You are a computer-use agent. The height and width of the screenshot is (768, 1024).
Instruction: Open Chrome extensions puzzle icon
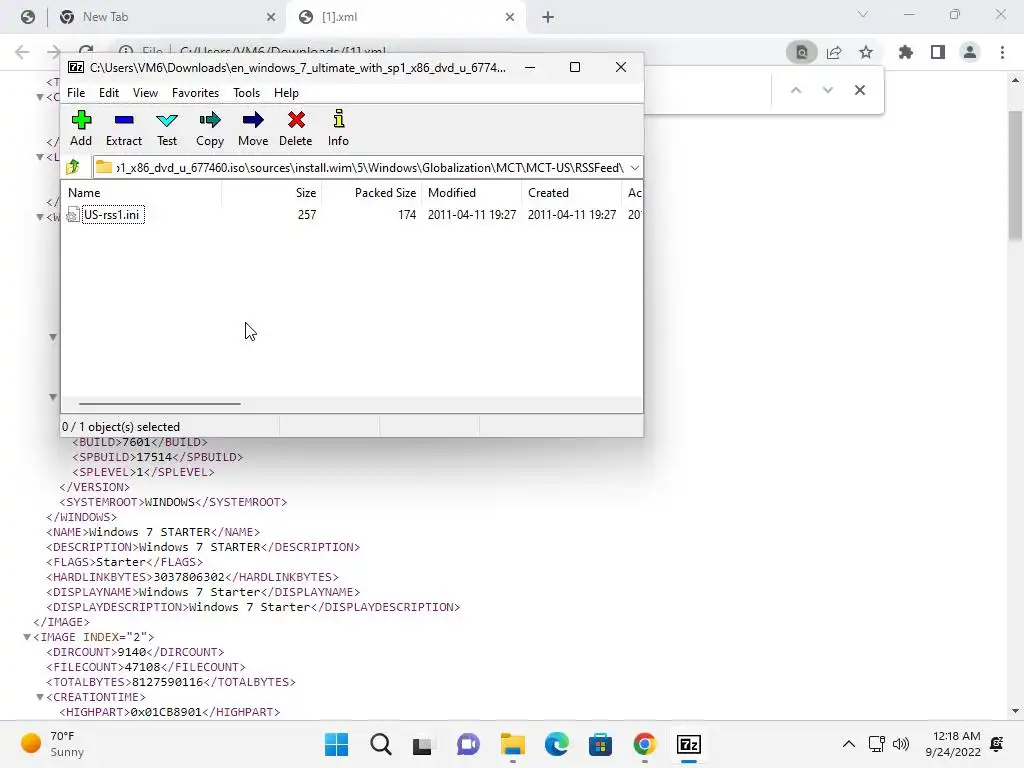pyautogui.click(x=906, y=52)
